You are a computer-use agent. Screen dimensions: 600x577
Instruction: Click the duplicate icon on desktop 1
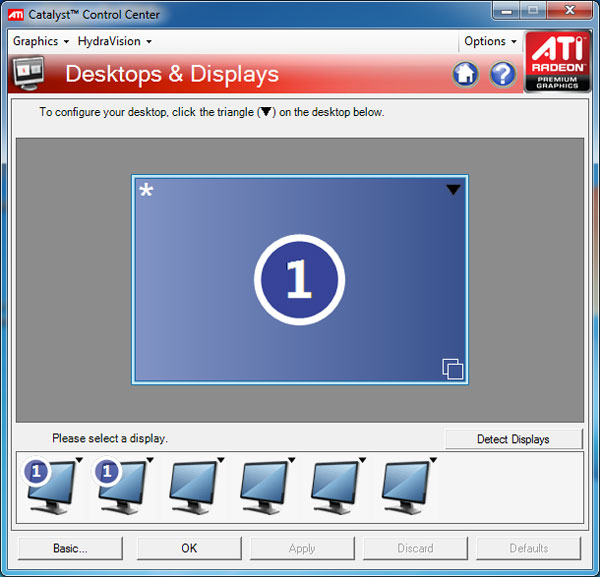coord(453,369)
